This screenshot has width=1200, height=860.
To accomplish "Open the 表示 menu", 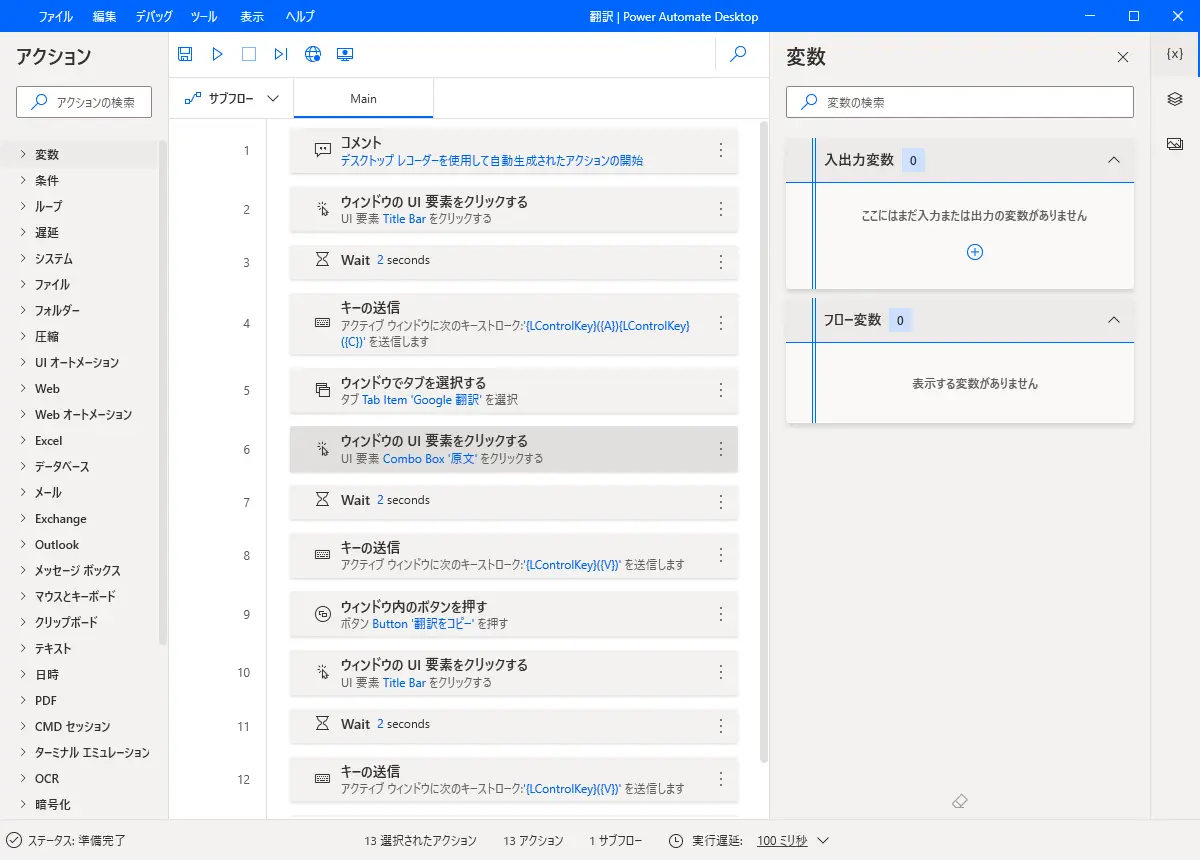I will point(252,17).
